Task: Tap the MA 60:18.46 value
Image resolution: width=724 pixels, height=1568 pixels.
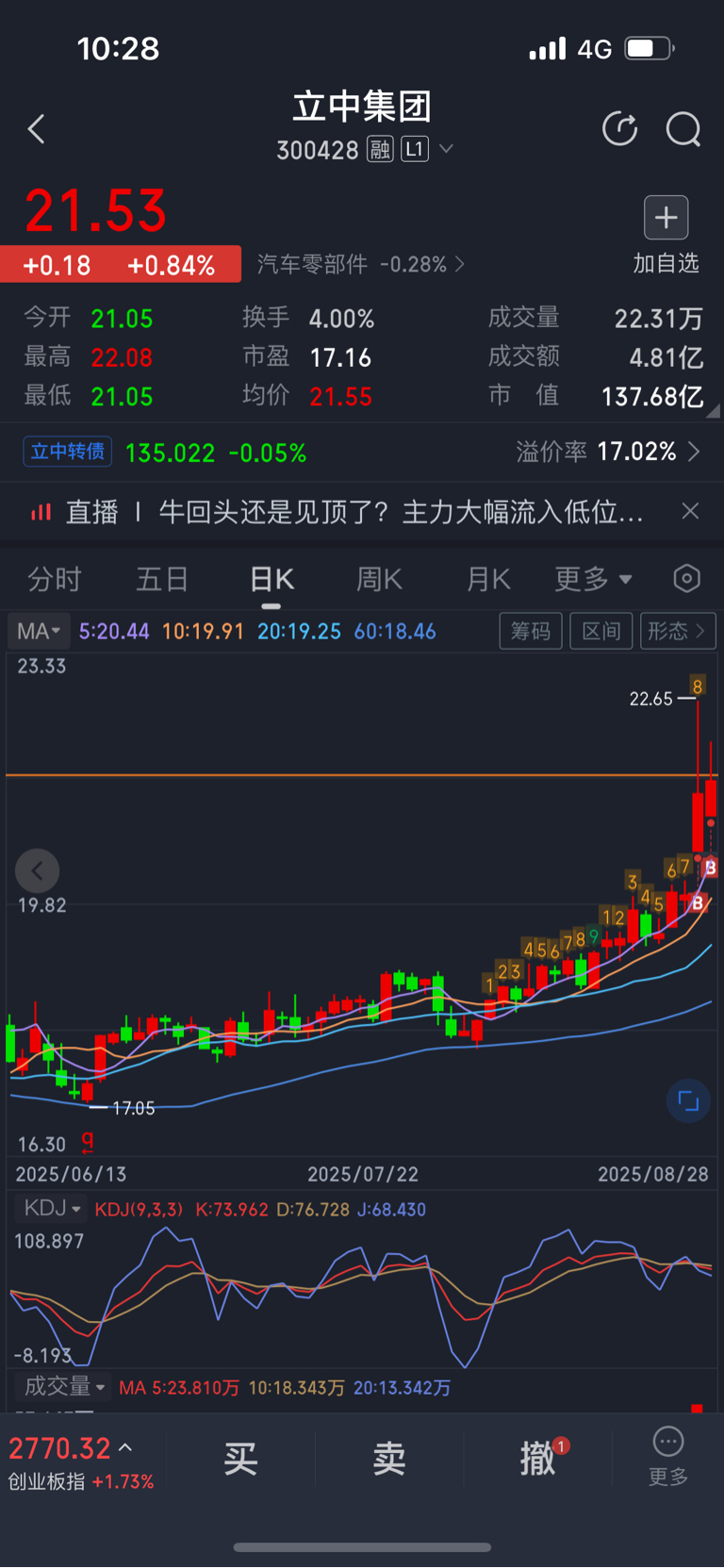Action: (x=395, y=631)
